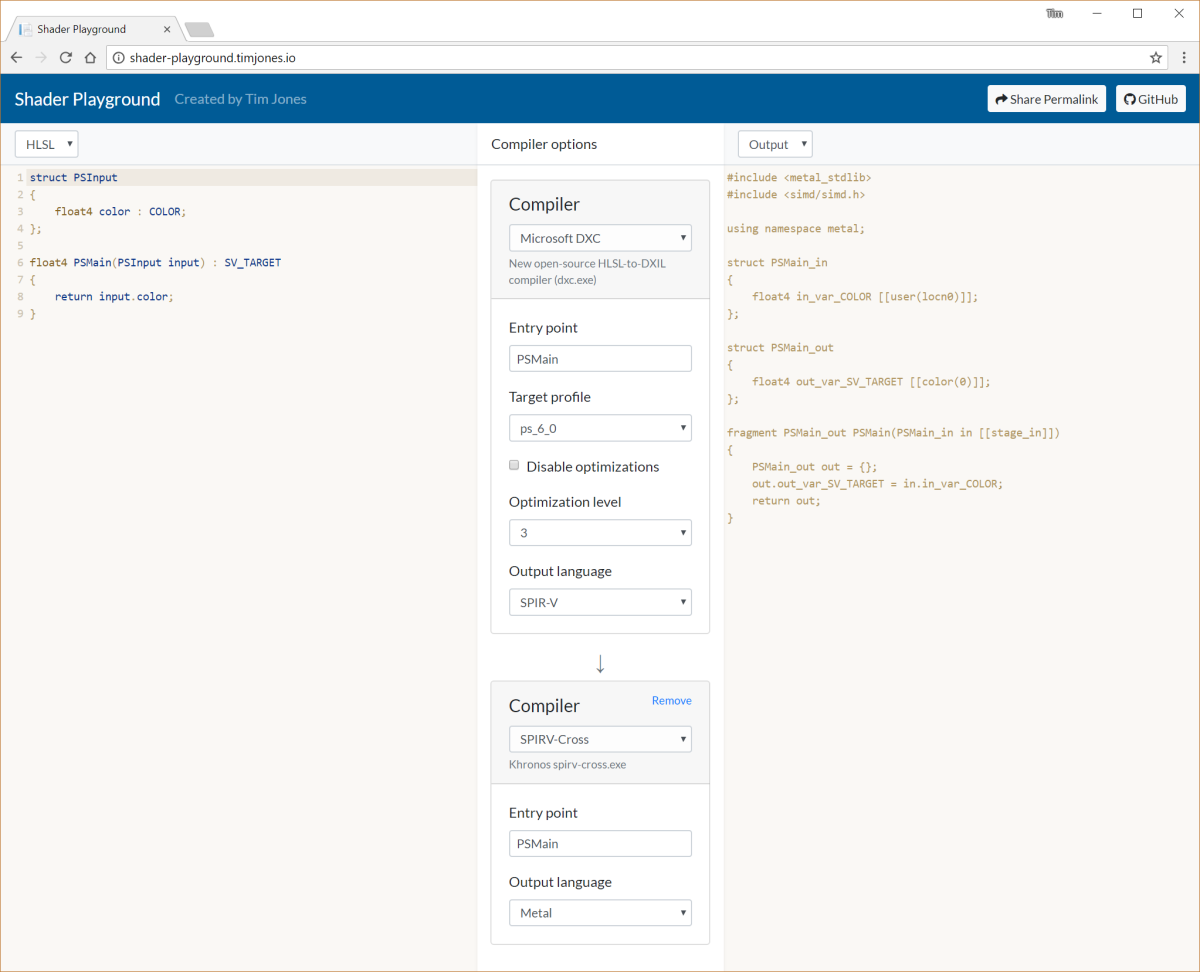Open the Output view dropdown
This screenshot has width=1200, height=972.
[x=774, y=143]
